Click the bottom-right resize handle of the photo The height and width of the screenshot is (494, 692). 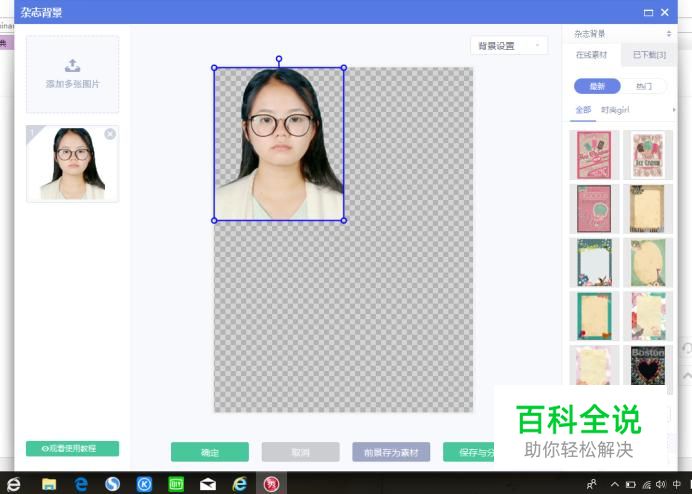[x=344, y=220]
